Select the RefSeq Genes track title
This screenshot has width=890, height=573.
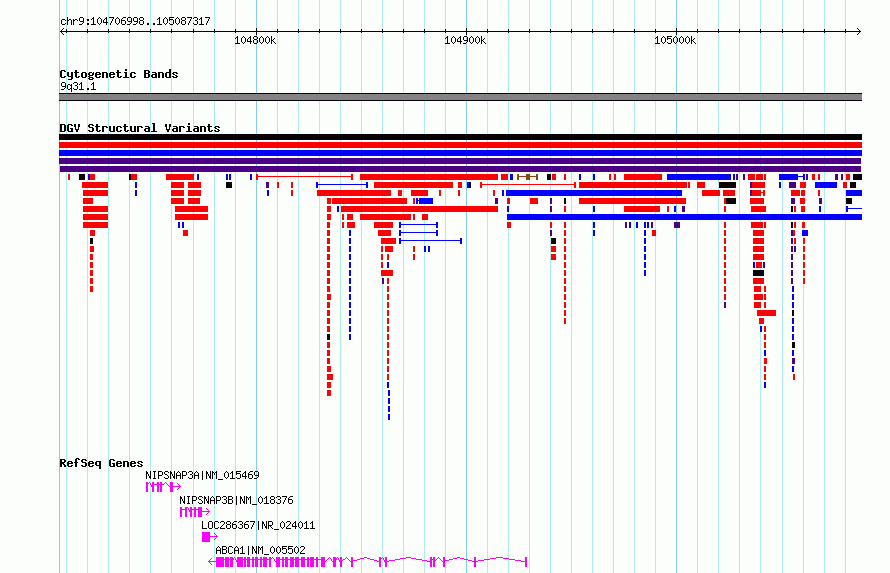(102, 464)
